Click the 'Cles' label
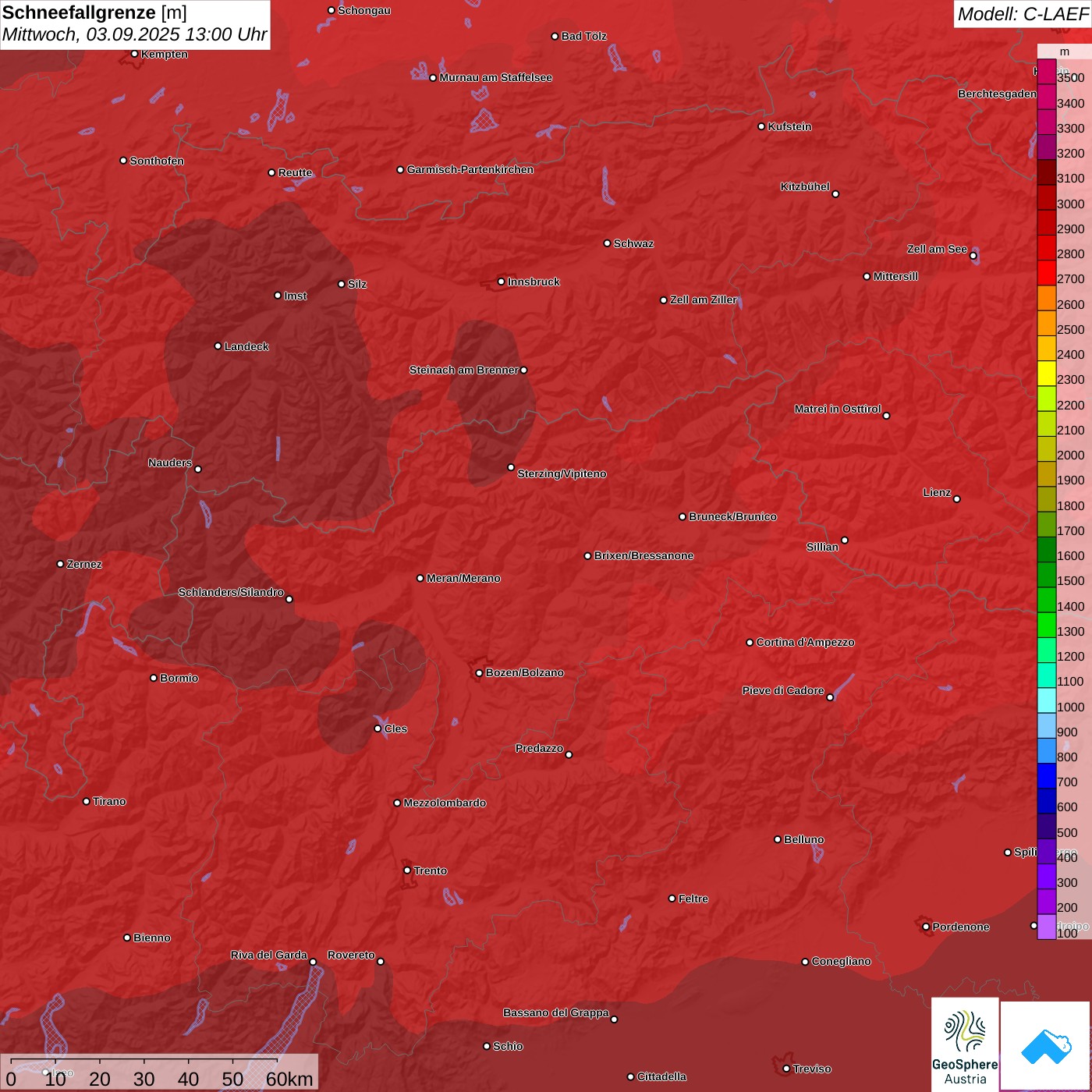The height and width of the screenshot is (1092, 1092). click(x=395, y=729)
